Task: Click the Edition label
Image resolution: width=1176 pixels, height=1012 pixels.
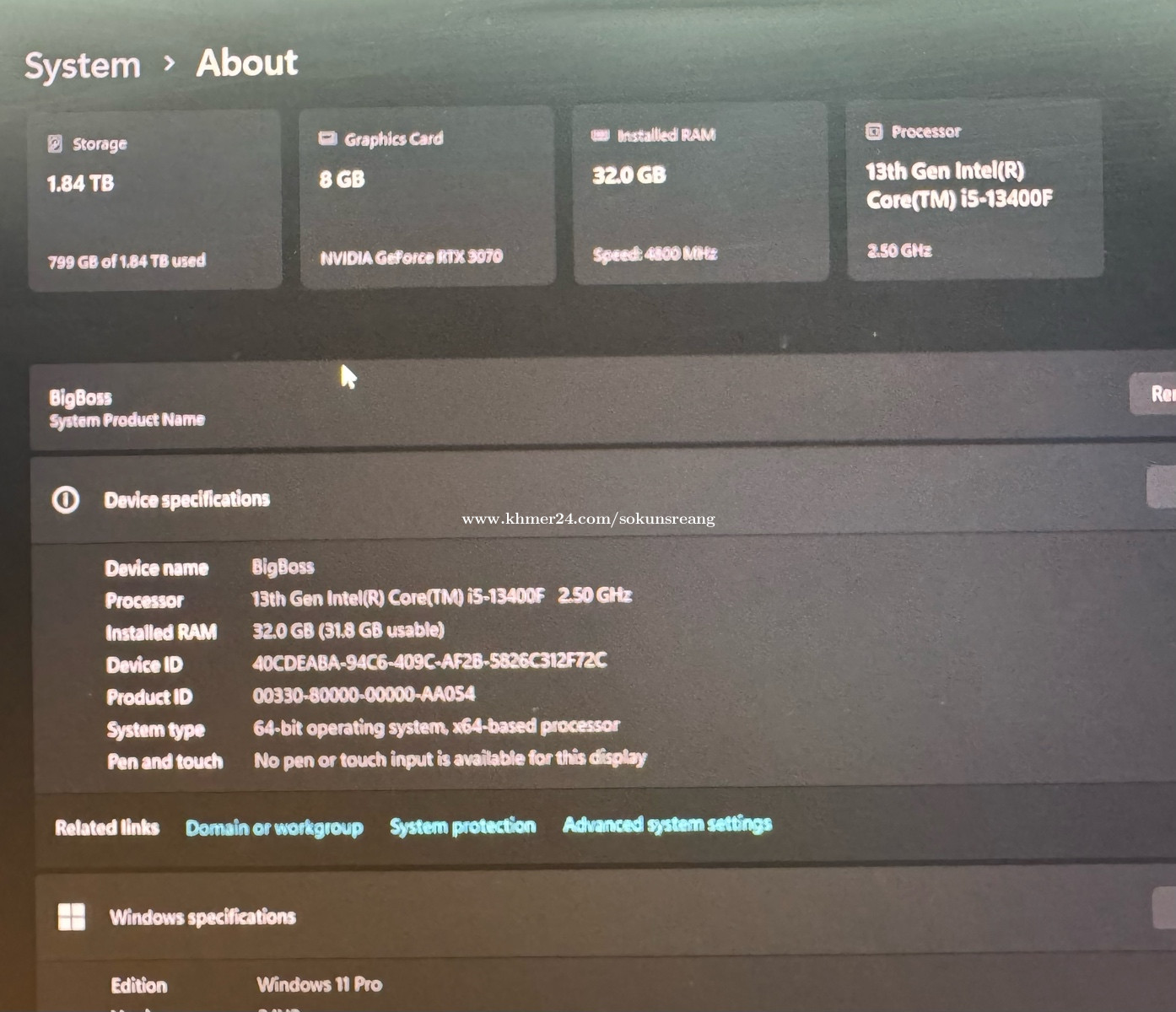Action: [x=139, y=985]
